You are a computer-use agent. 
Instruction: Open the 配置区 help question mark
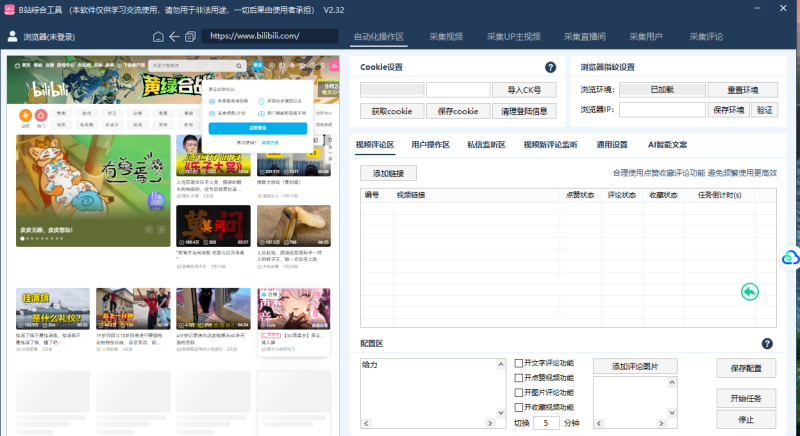(767, 344)
